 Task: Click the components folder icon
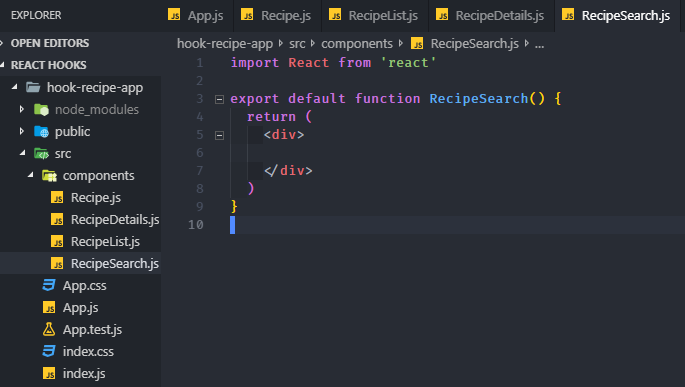pyautogui.click(x=49, y=176)
